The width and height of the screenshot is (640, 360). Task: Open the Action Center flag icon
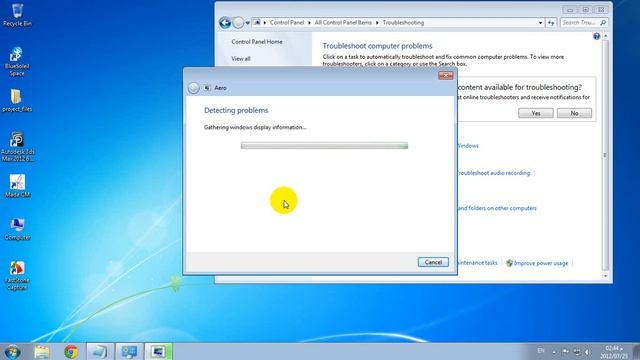[565, 351]
